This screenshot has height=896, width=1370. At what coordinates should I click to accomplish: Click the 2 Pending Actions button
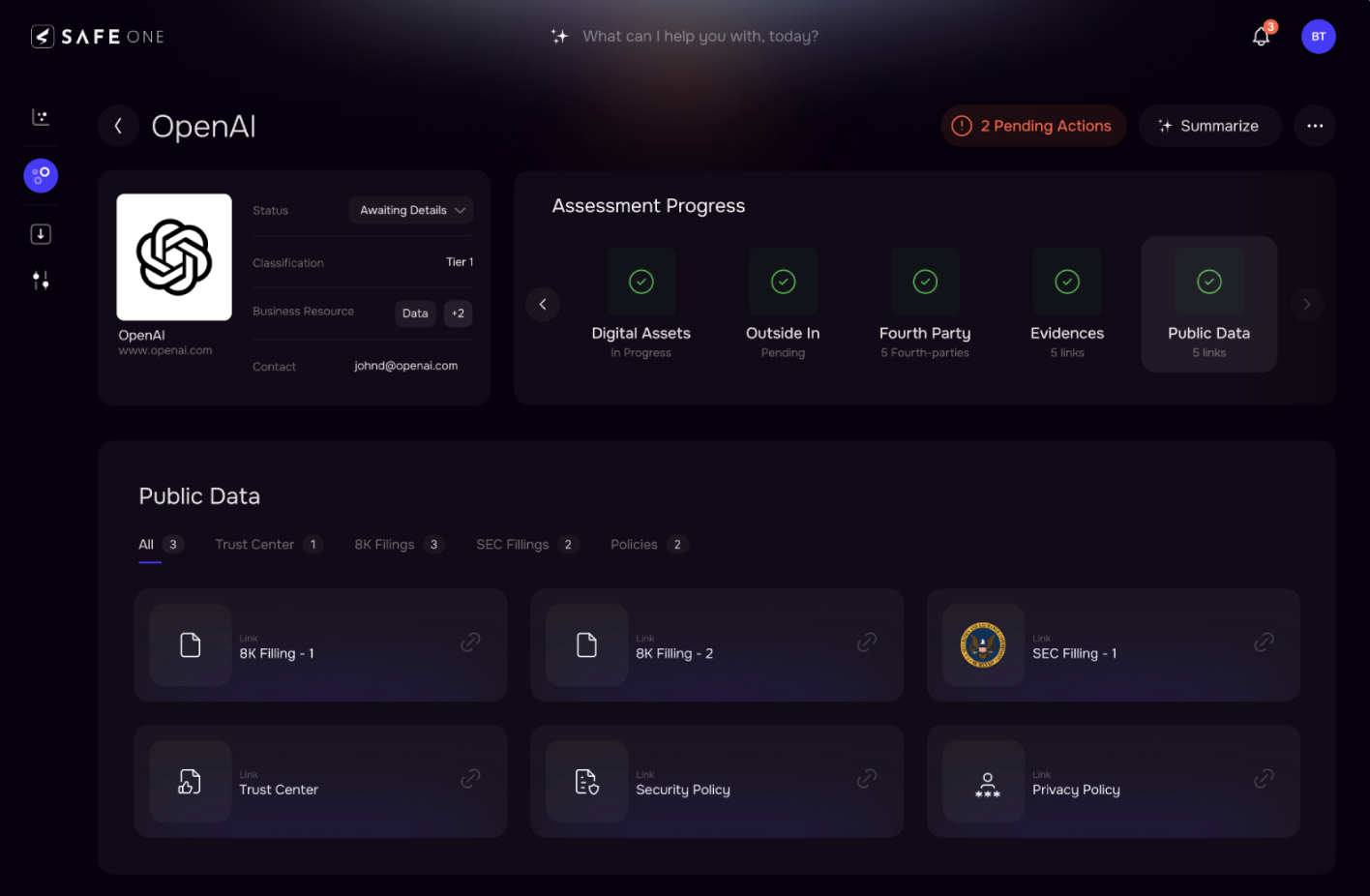click(1032, 126)
